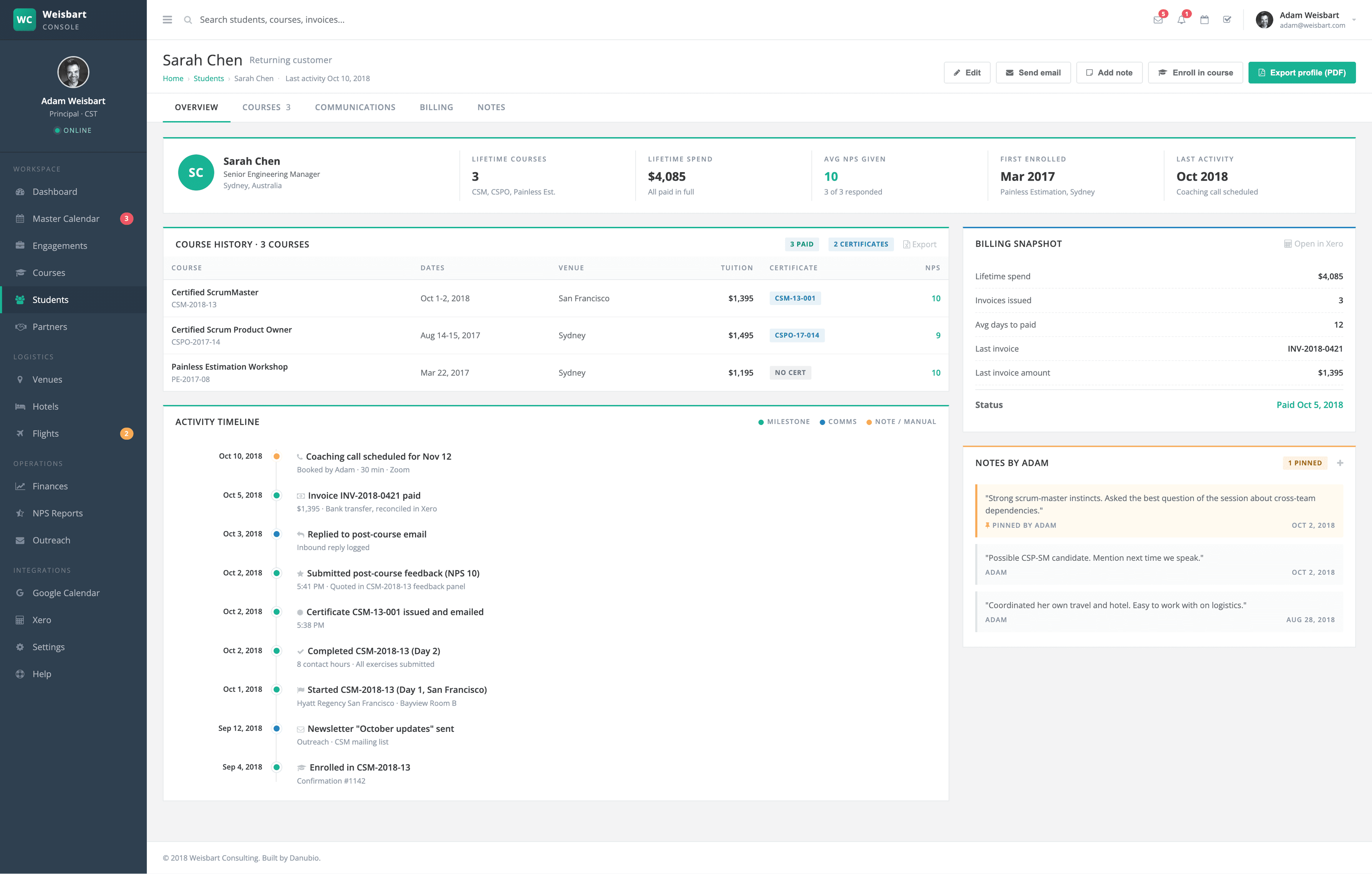Image resolution: width=1372 pixels, height=874 pixels.
Task: Click the NPS Reports star icon
Action: (20, 513)
